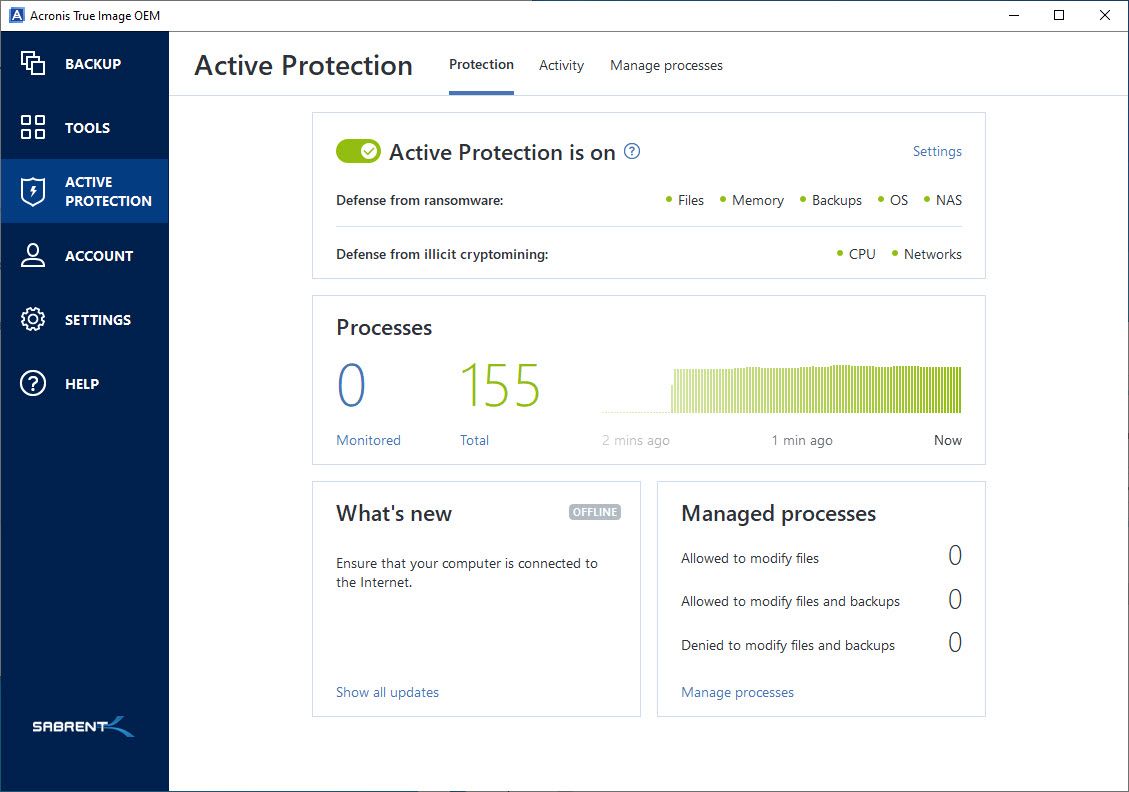Image resolution: width=1129 pixels, height=792 pixels.
Task: Close the Acronis True Image window
Action: (1105, 15)
